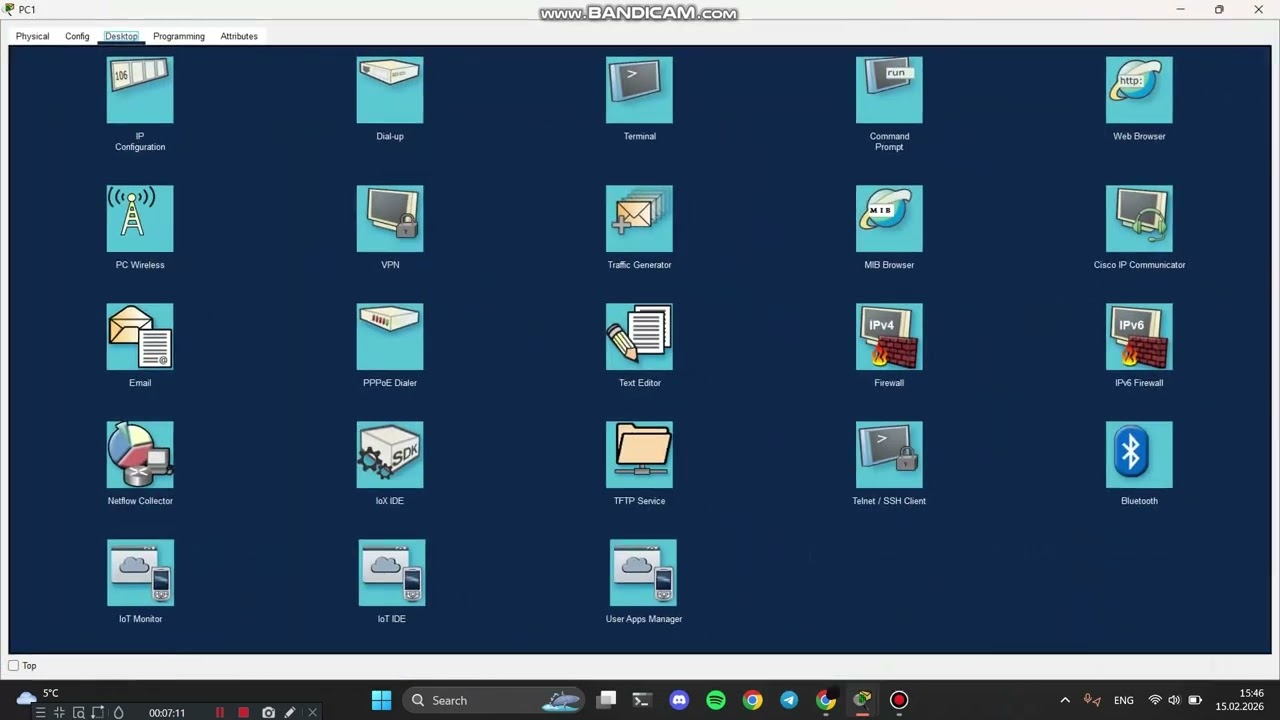The width and height of the screenshot is (1280, 720).
Task: Pause the Bandicam recording
Action: tap(220, 712)
